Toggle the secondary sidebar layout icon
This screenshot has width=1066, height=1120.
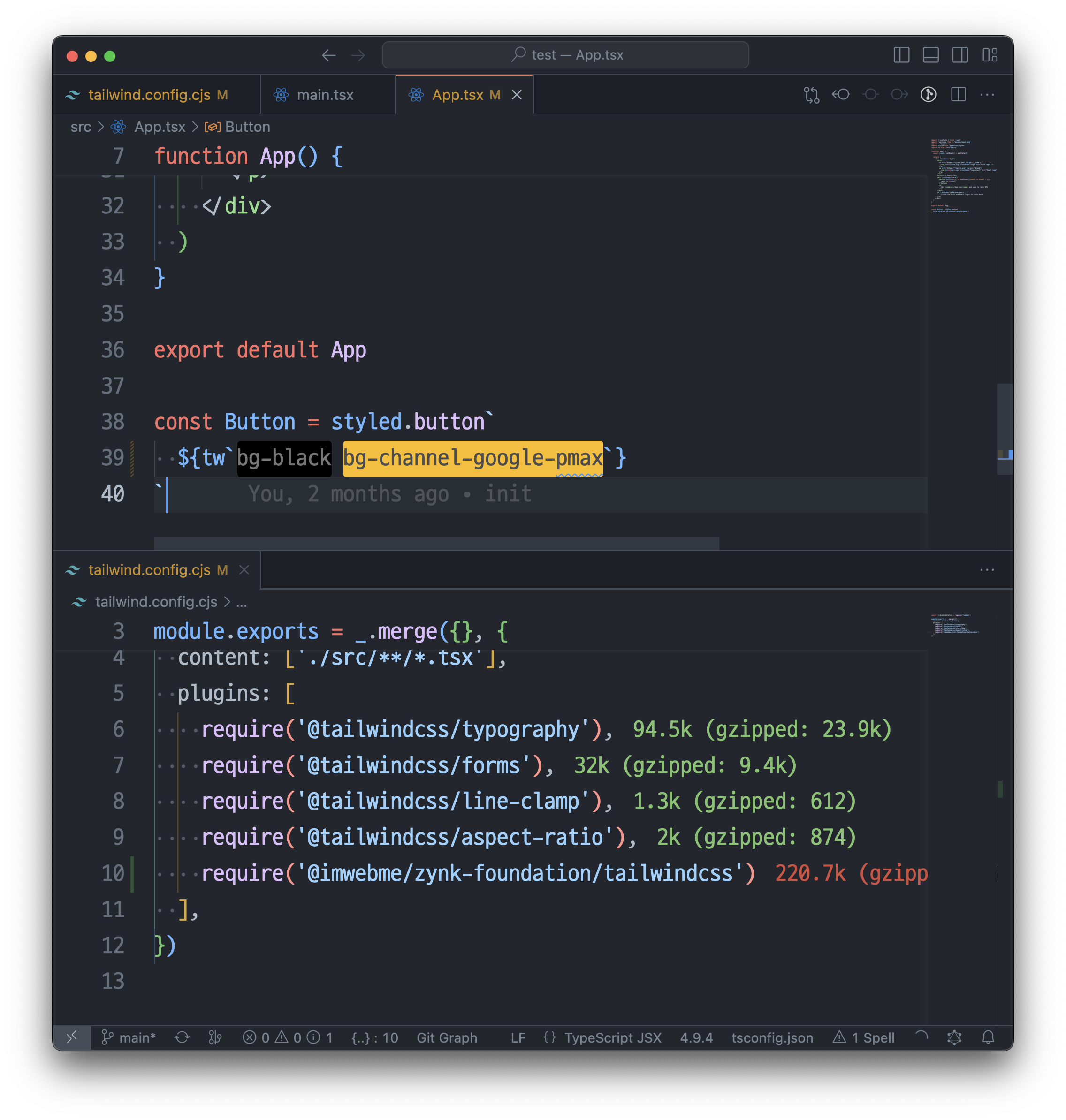(960, 55)
